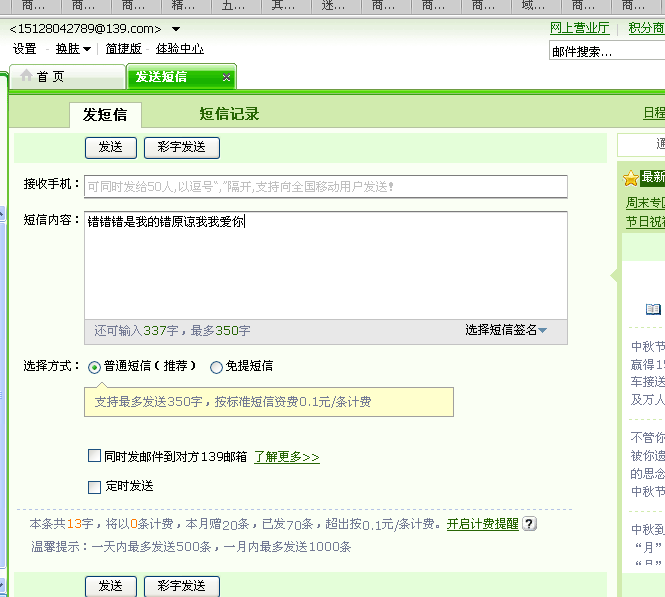Click the 温馨提示 daily limit text
Screen dimensions: 665x597
(191, 547)
